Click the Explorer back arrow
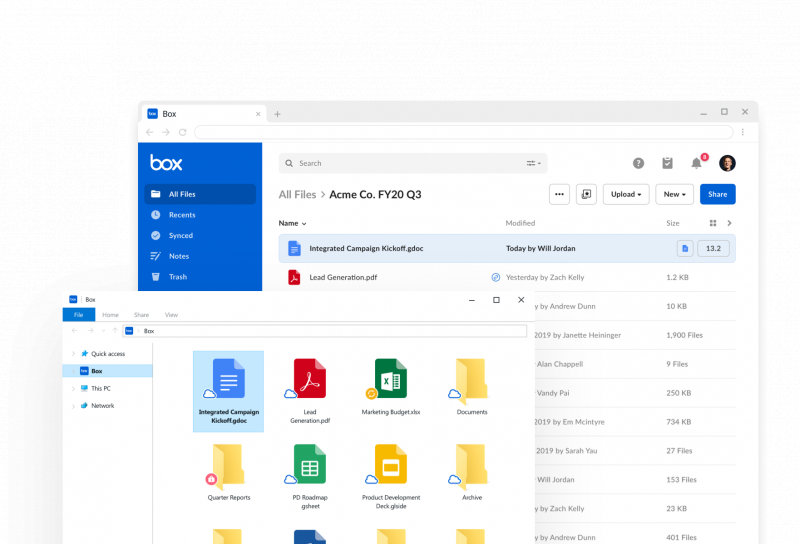 click(74, 331)
